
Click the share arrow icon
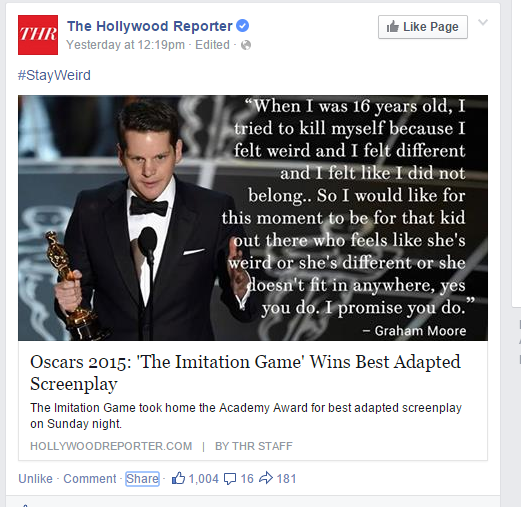point(266,478)
